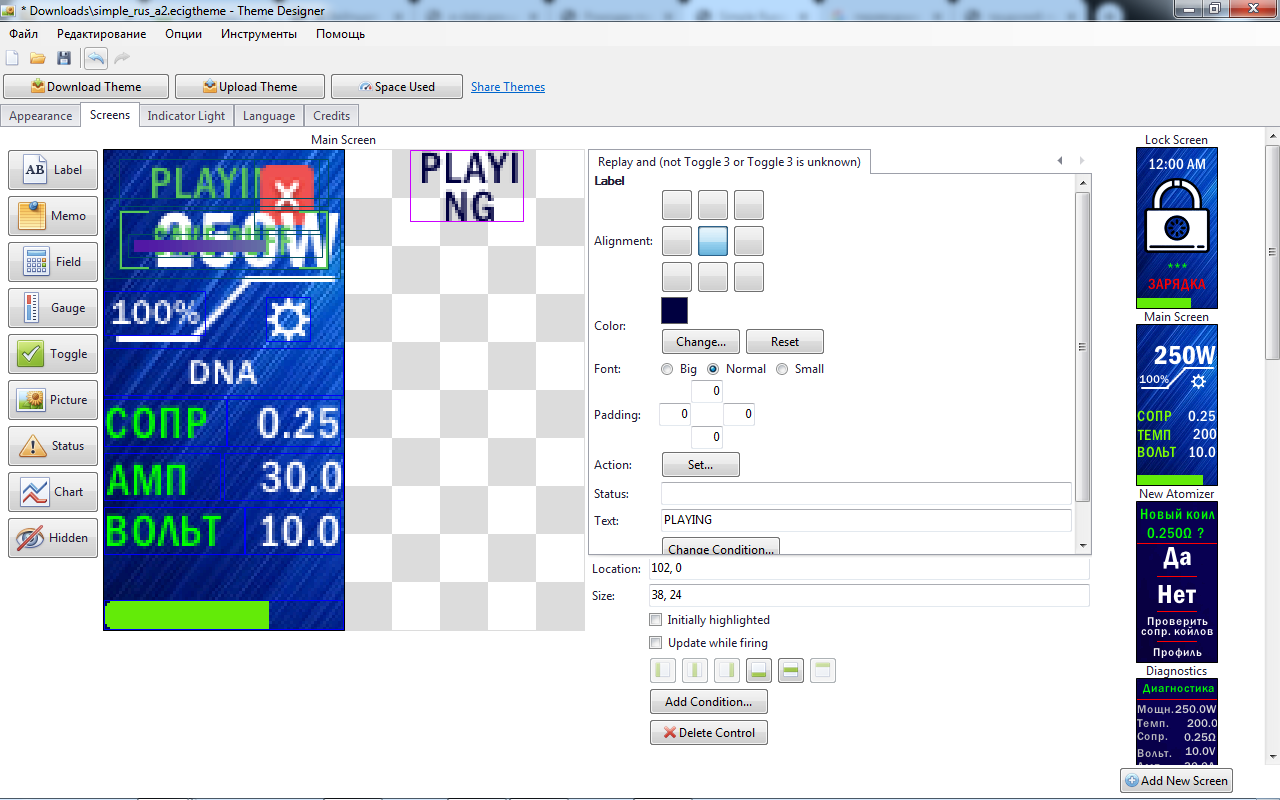Enable the Initially highlighted checkbox
The image size is (1280, 800).
point(656,620)
